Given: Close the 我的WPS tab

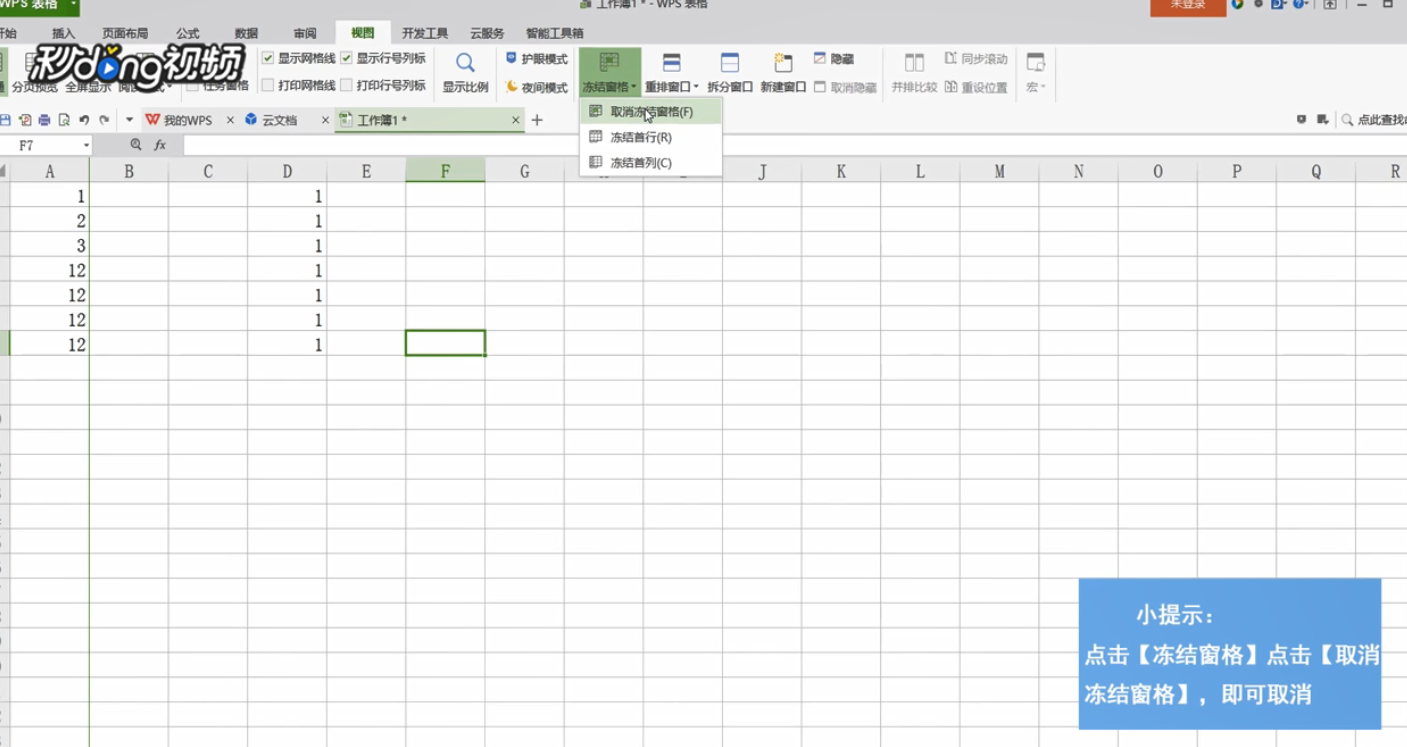Looking at the screenshot, I should [x=230, y=120].
